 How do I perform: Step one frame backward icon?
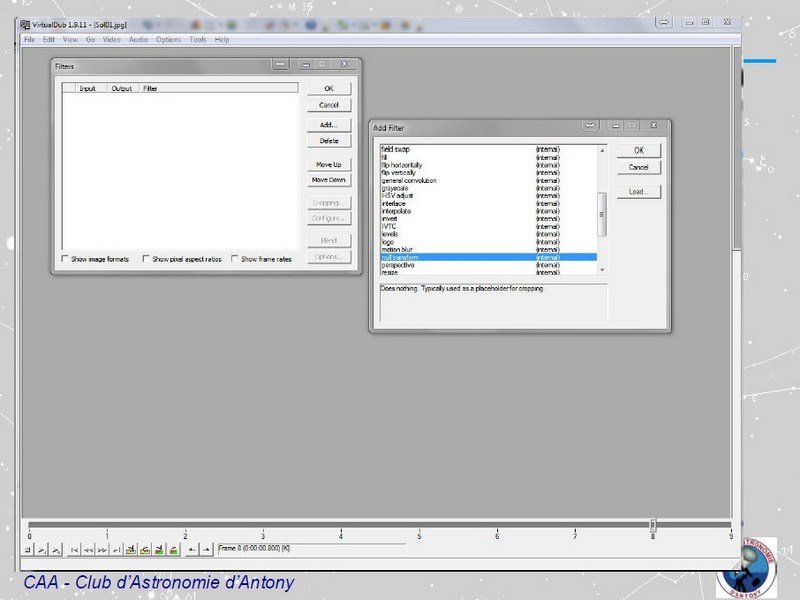pos(88,549)
